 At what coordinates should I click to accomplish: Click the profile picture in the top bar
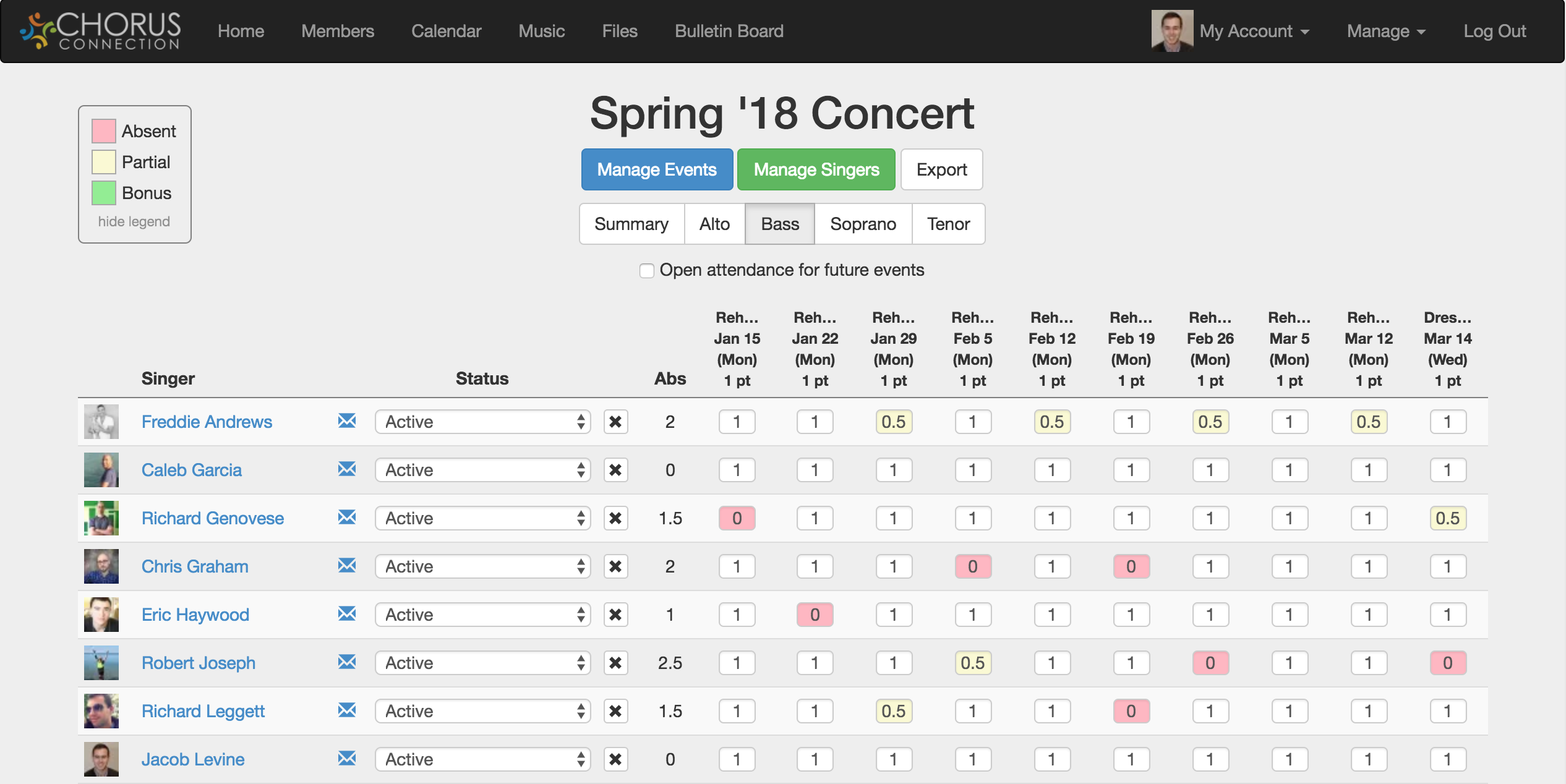coord(1172,30)
